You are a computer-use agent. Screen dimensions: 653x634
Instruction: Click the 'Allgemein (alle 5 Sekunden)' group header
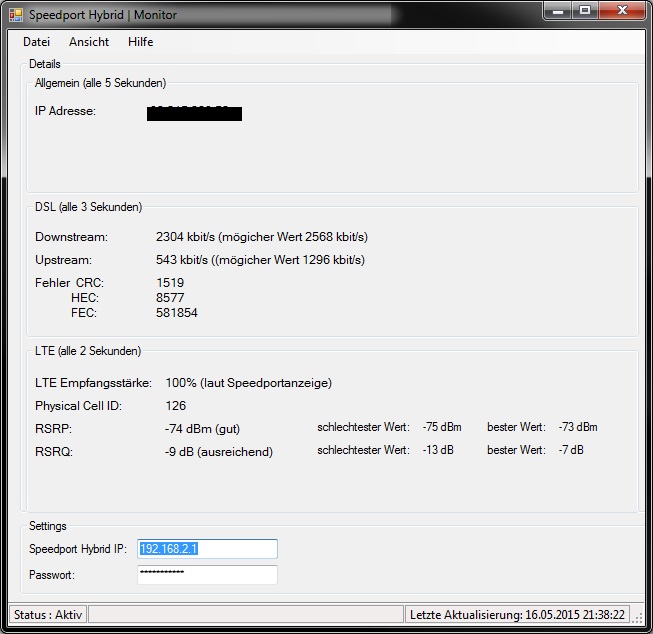[x=100, y=83]
